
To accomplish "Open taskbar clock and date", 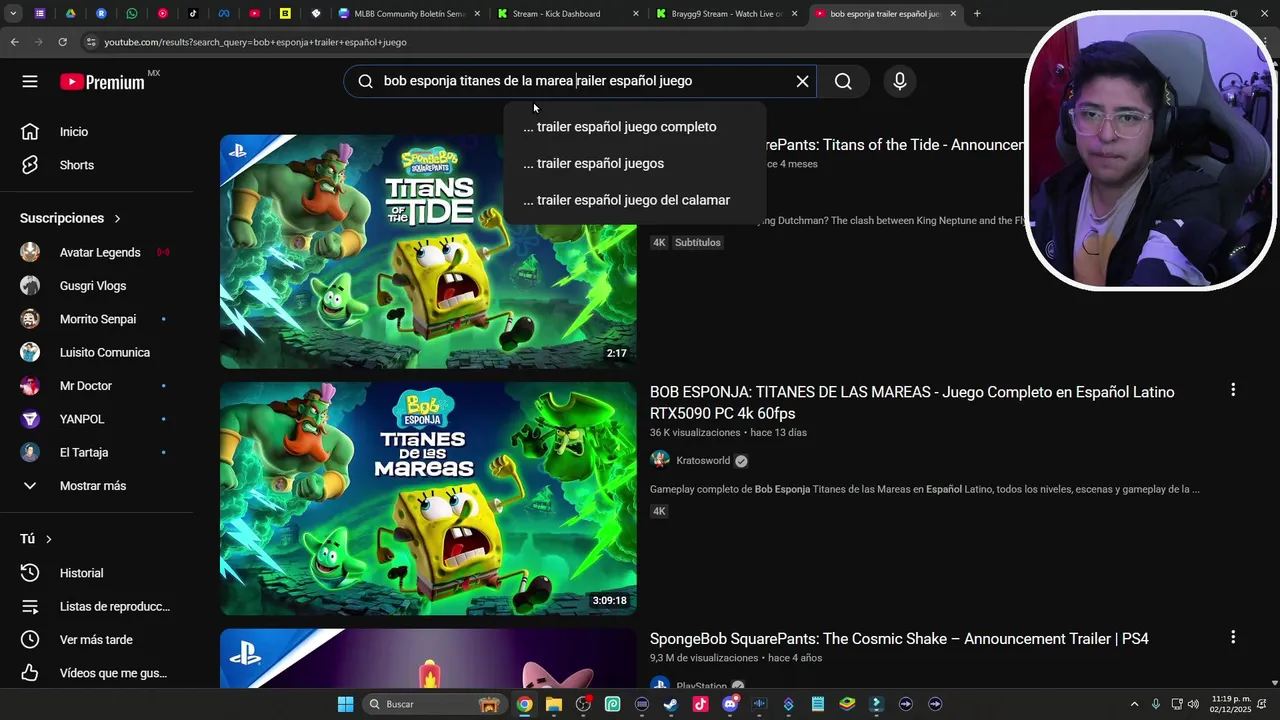I will (1231, 704).
